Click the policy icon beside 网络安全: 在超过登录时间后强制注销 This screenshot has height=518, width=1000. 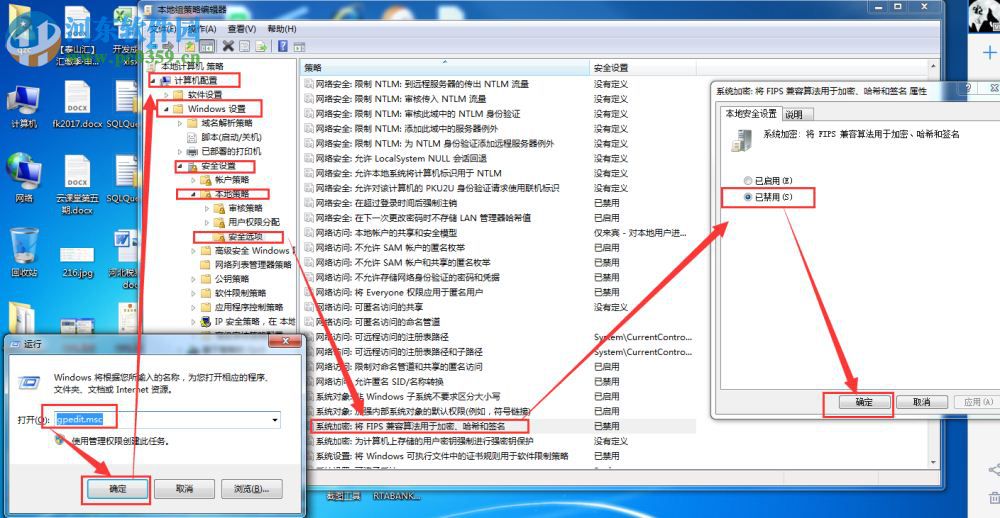coord(309,203)
